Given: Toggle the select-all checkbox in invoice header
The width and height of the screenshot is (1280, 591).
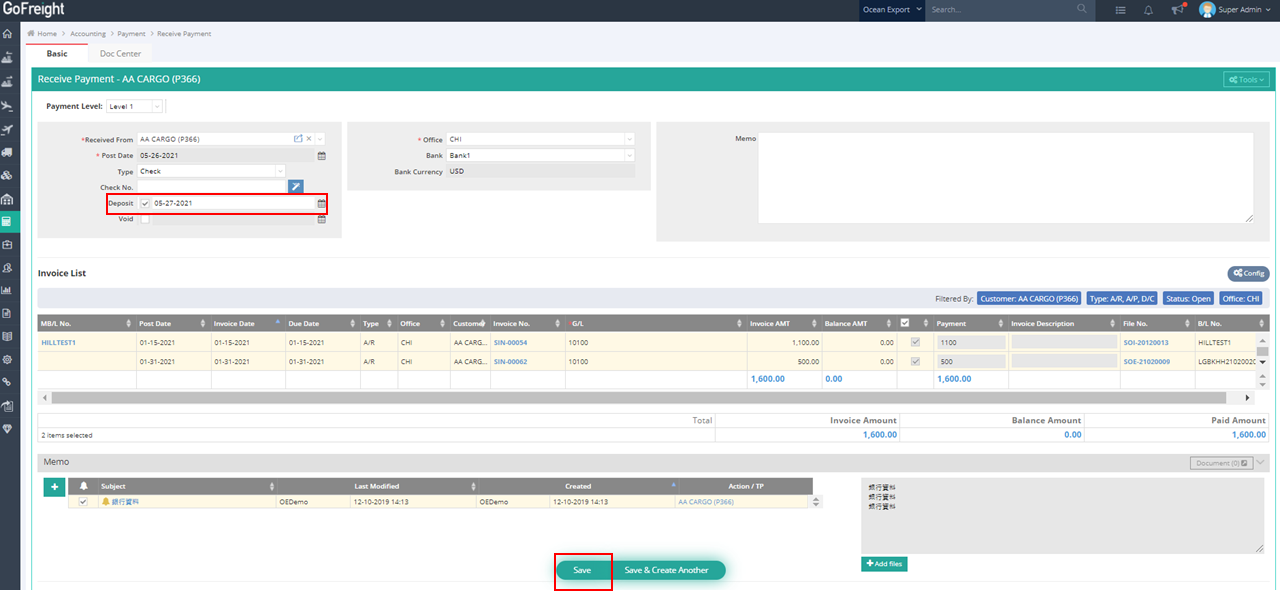Looking at the screenshot, I should click(x=905, y=323).
